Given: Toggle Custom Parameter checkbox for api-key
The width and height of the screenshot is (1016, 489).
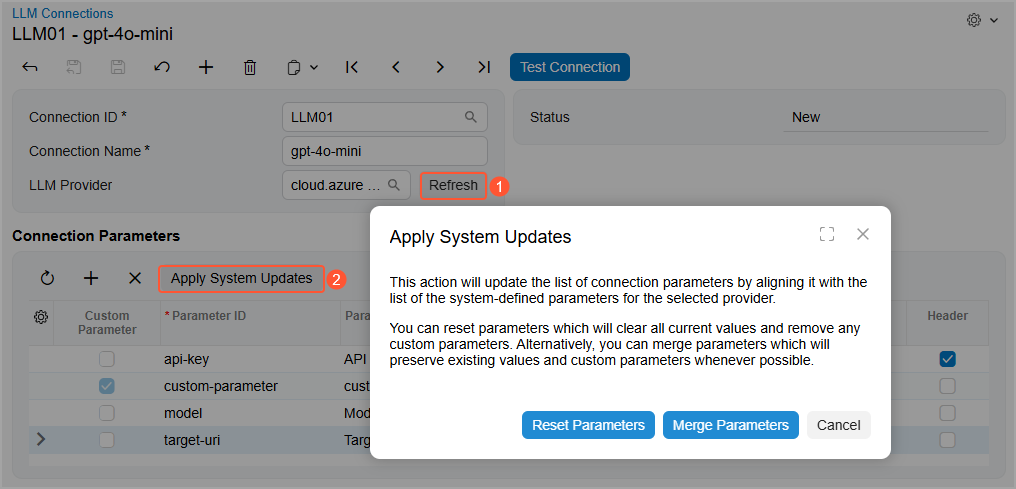Looking at the screenshot, I should point(107,359).
